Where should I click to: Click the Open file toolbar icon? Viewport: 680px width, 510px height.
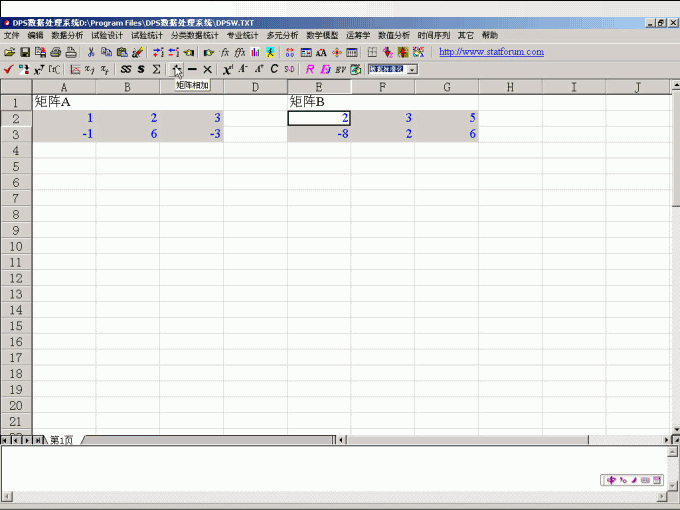tap(9, 52)
